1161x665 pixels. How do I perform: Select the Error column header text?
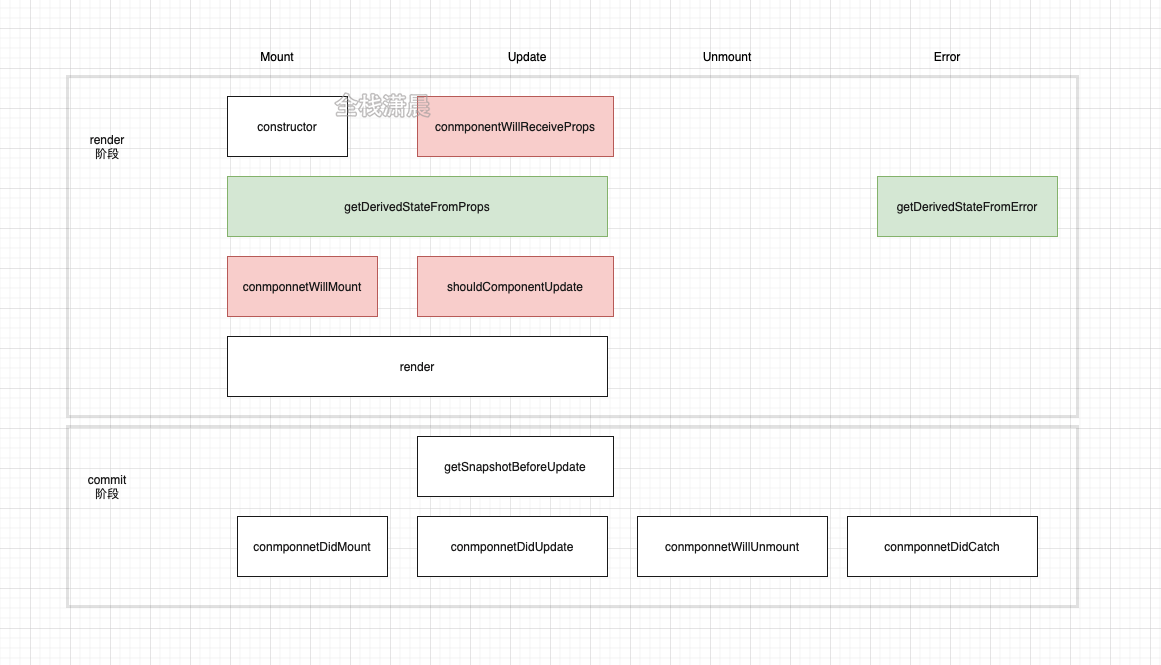(947, 57)
